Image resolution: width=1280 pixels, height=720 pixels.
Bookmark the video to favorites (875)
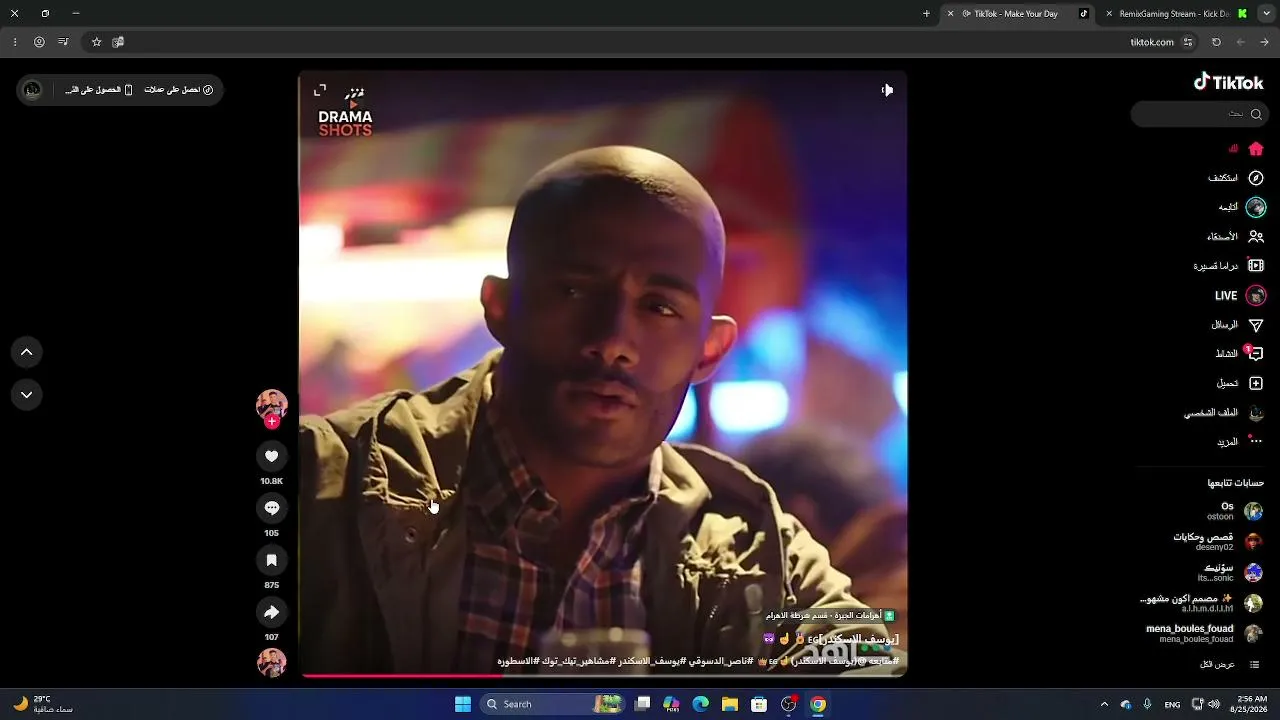(x=271, y=560)
